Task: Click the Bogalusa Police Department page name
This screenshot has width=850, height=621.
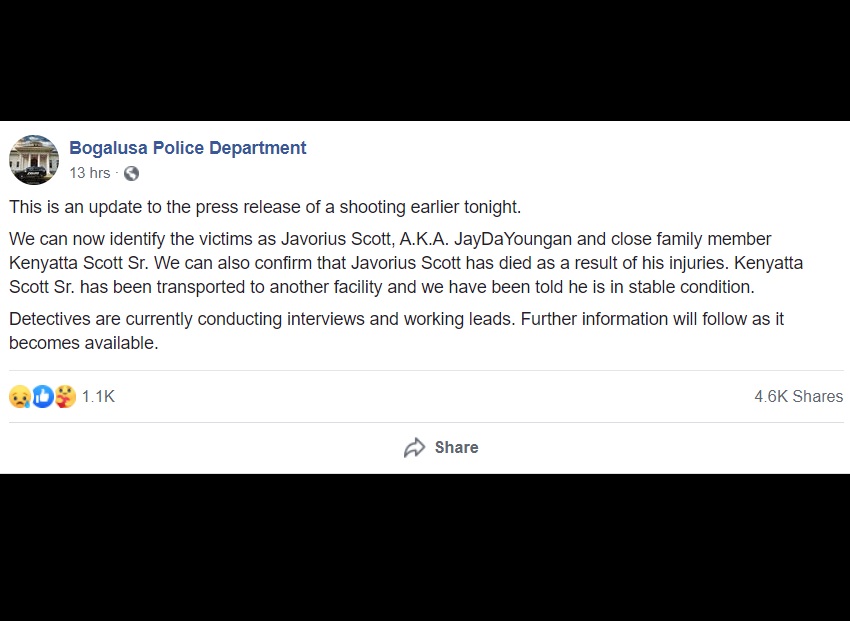Action: tap(188, 147)
